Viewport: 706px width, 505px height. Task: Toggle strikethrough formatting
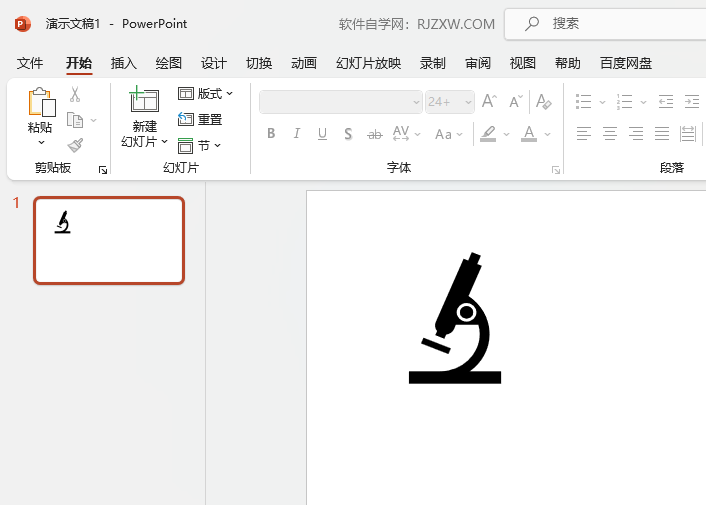(375, 134)
